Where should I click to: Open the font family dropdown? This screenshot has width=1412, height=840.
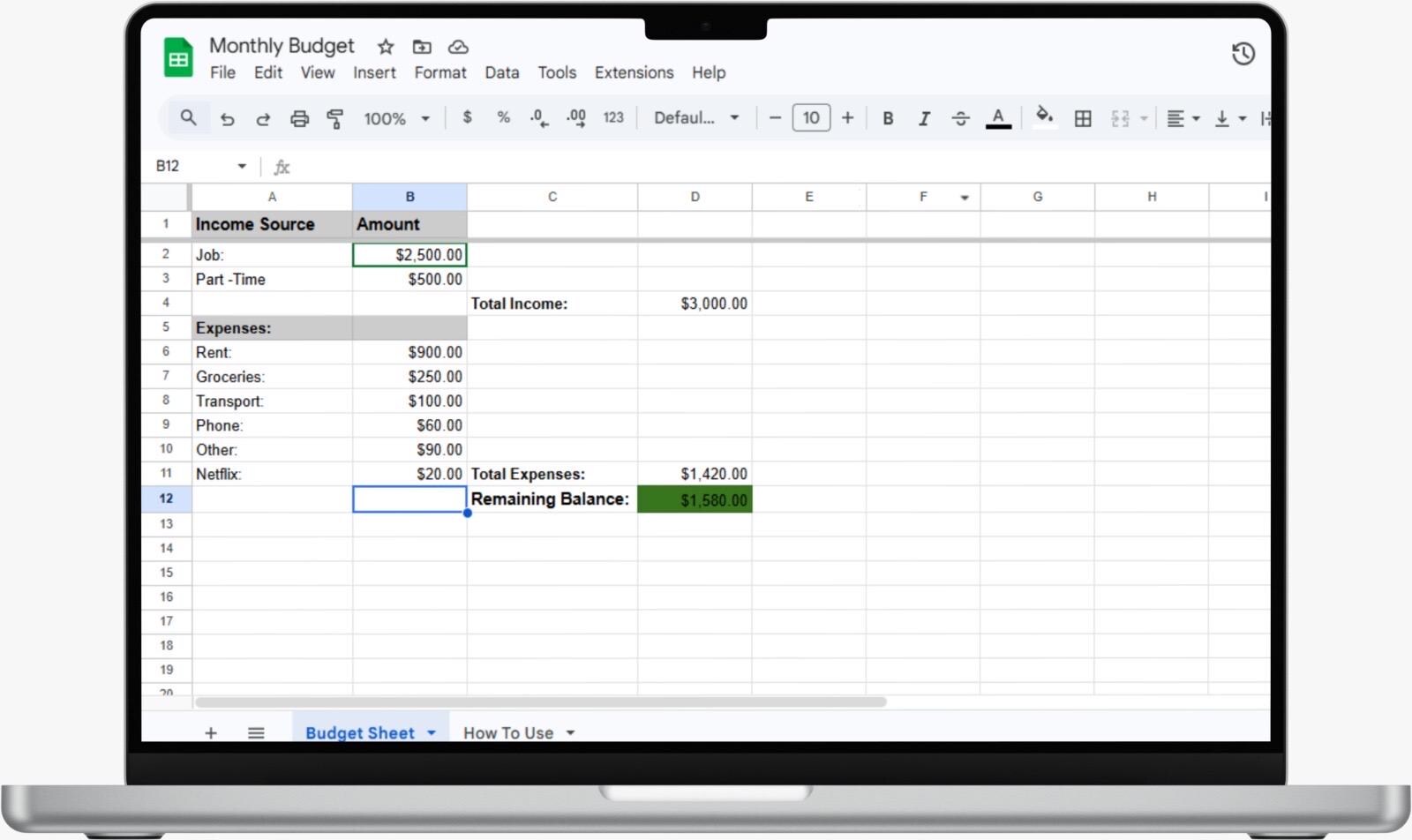(x=696, y=117)
